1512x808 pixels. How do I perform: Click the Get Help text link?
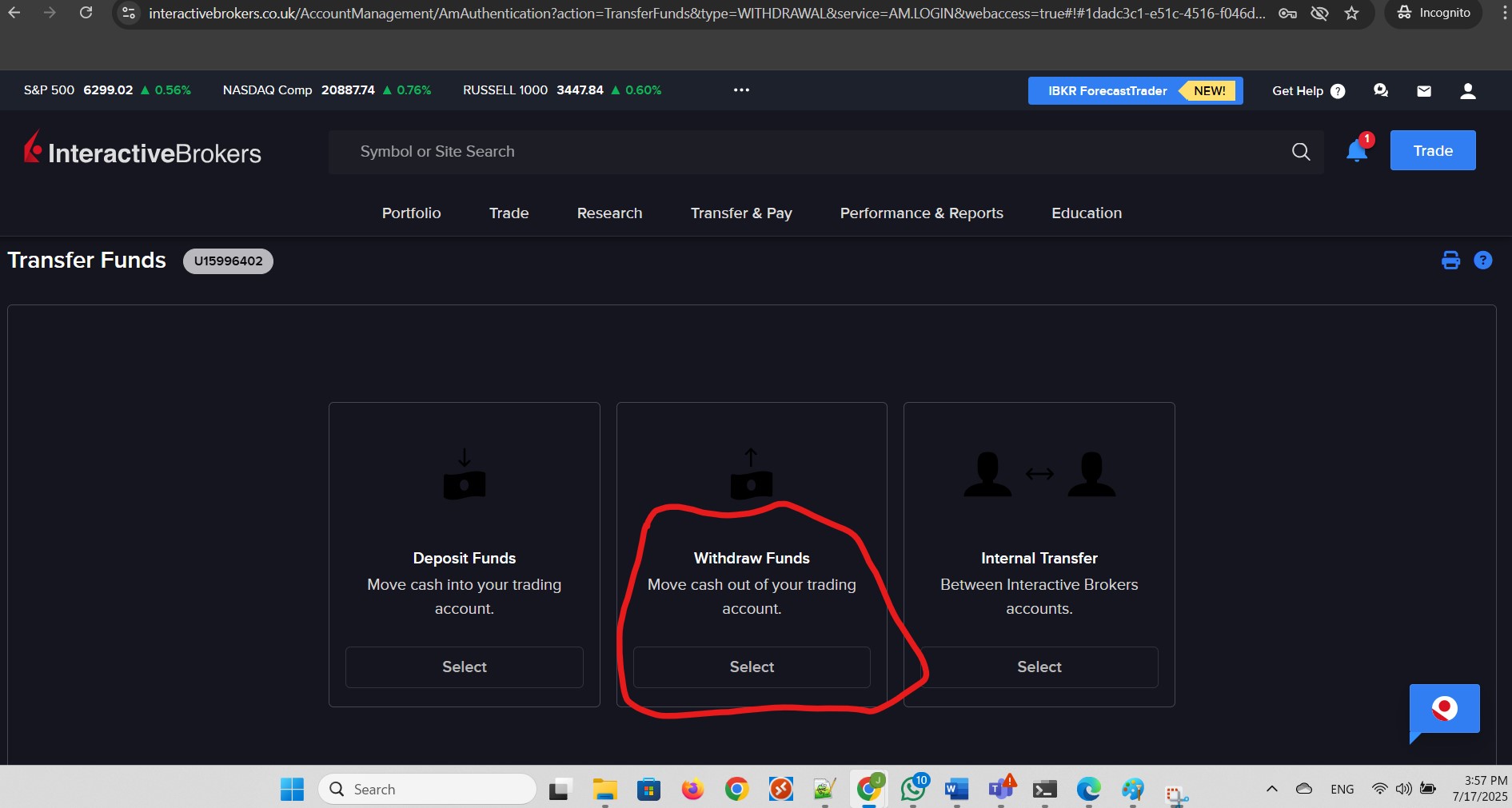[1297, 91]
